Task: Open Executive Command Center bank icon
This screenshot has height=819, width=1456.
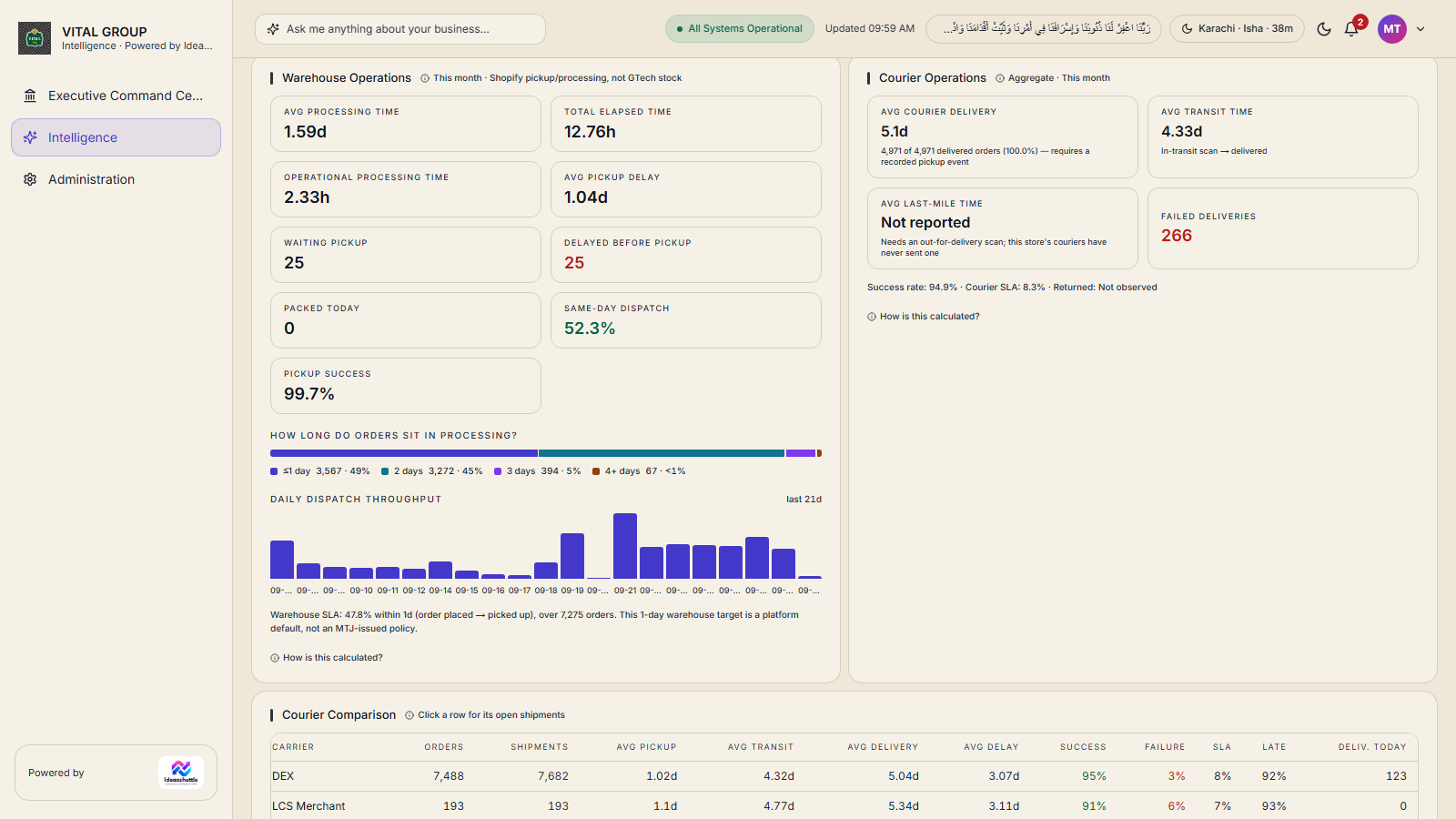Action: [x=30, y=96]
